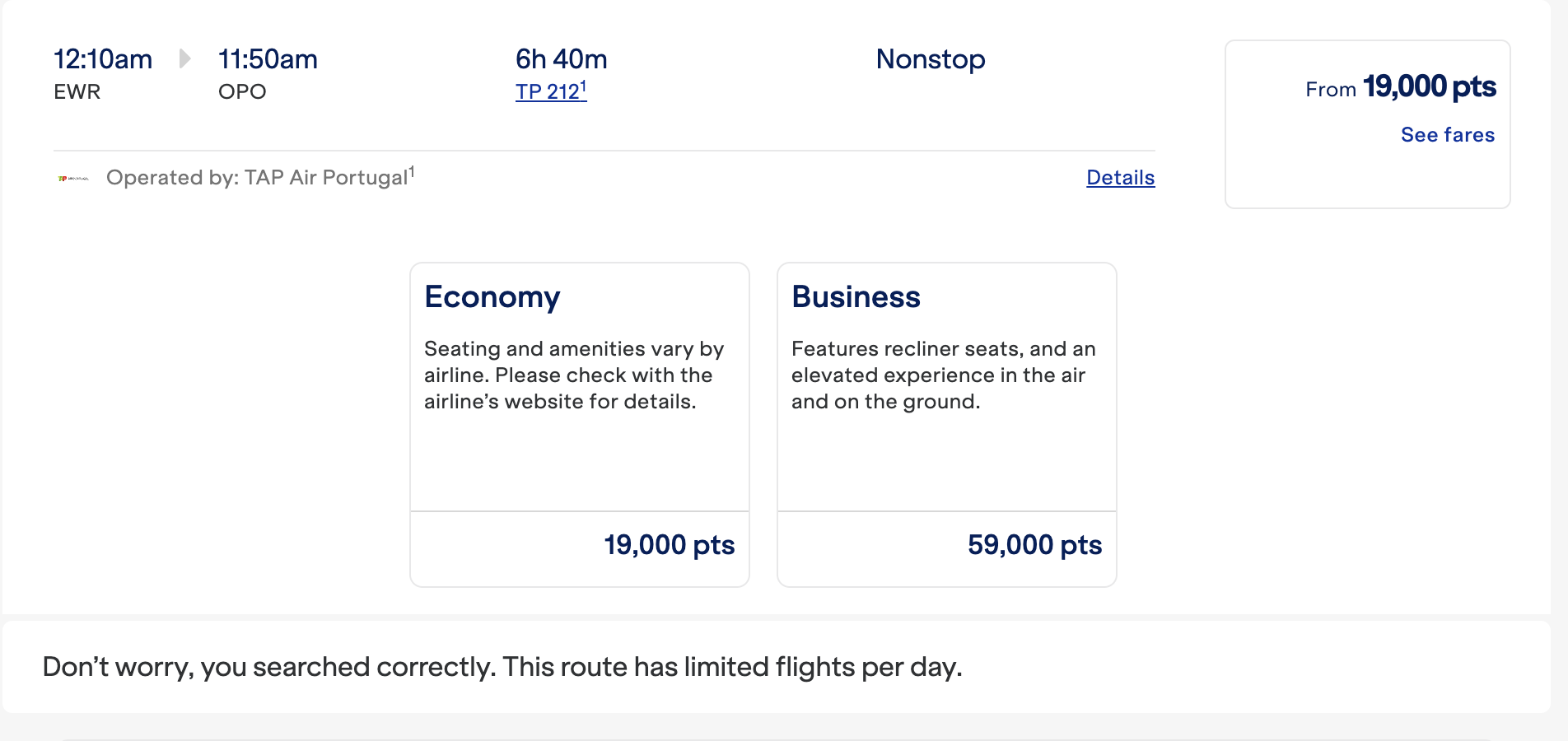This screenshot has width=1568, height=741.
Task: Click the 11:50am arrival time
Action: [268, 58]
